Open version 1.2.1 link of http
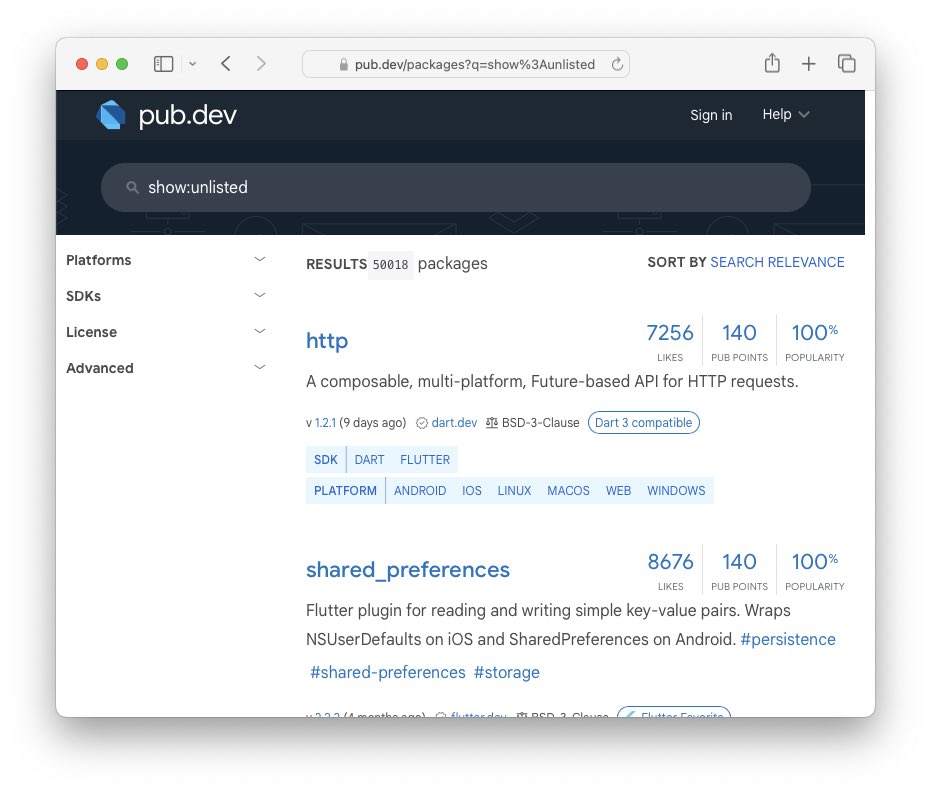 click(x=325, y=423)
